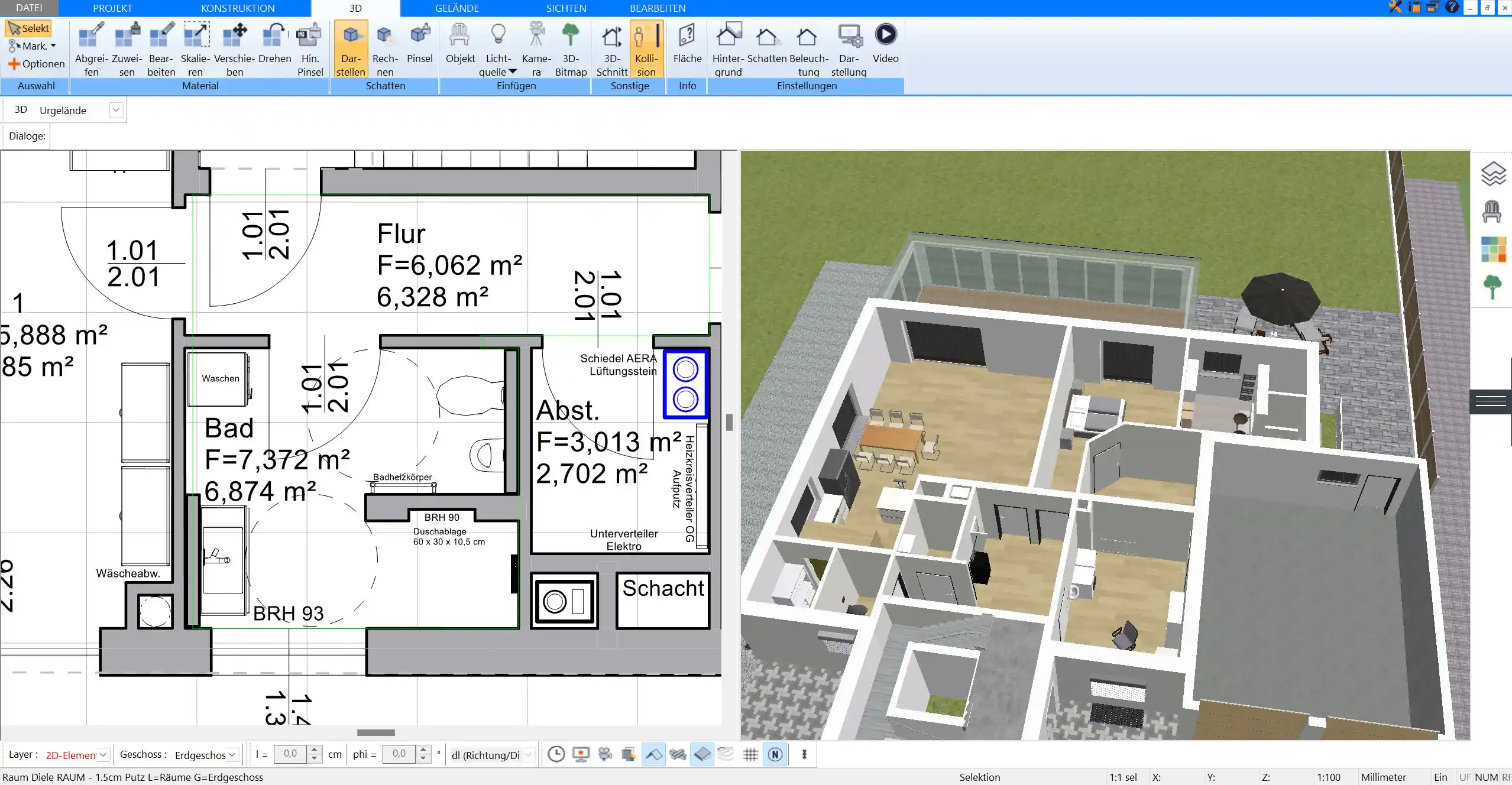This screenshot has height=785, width=1512.
Task: Toggle shadow Darstellen button
Action: point(351,49)
